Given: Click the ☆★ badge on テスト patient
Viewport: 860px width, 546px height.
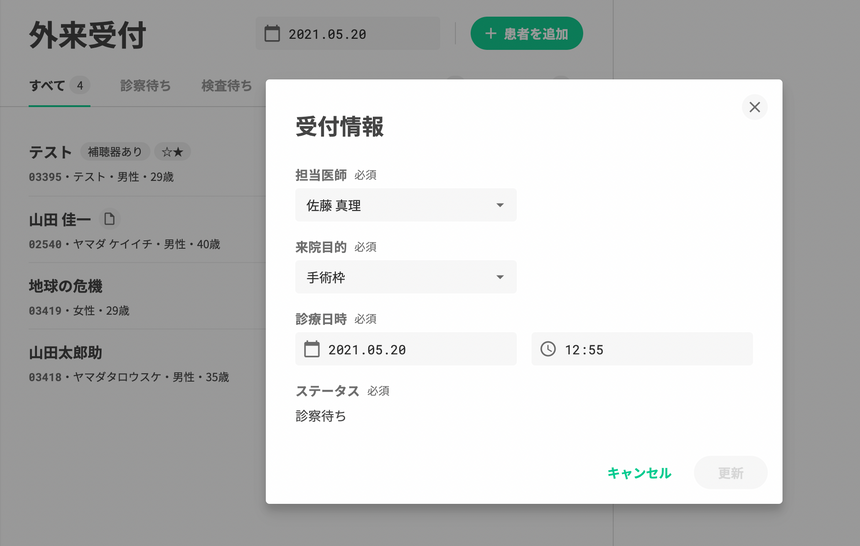Looking at the screenshot, I should 172,152.
